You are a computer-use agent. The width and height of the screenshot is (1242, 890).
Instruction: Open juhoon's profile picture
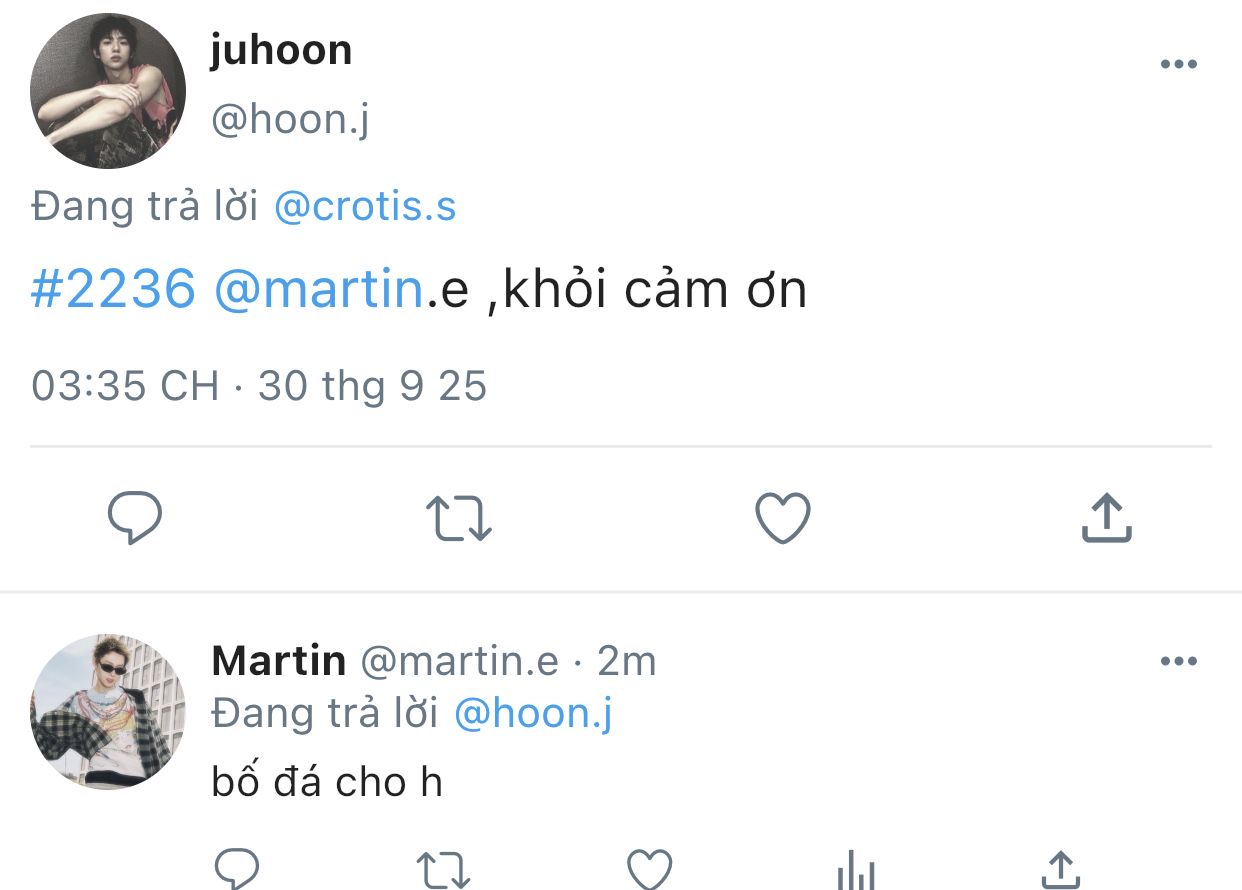(x=108, y=90)
